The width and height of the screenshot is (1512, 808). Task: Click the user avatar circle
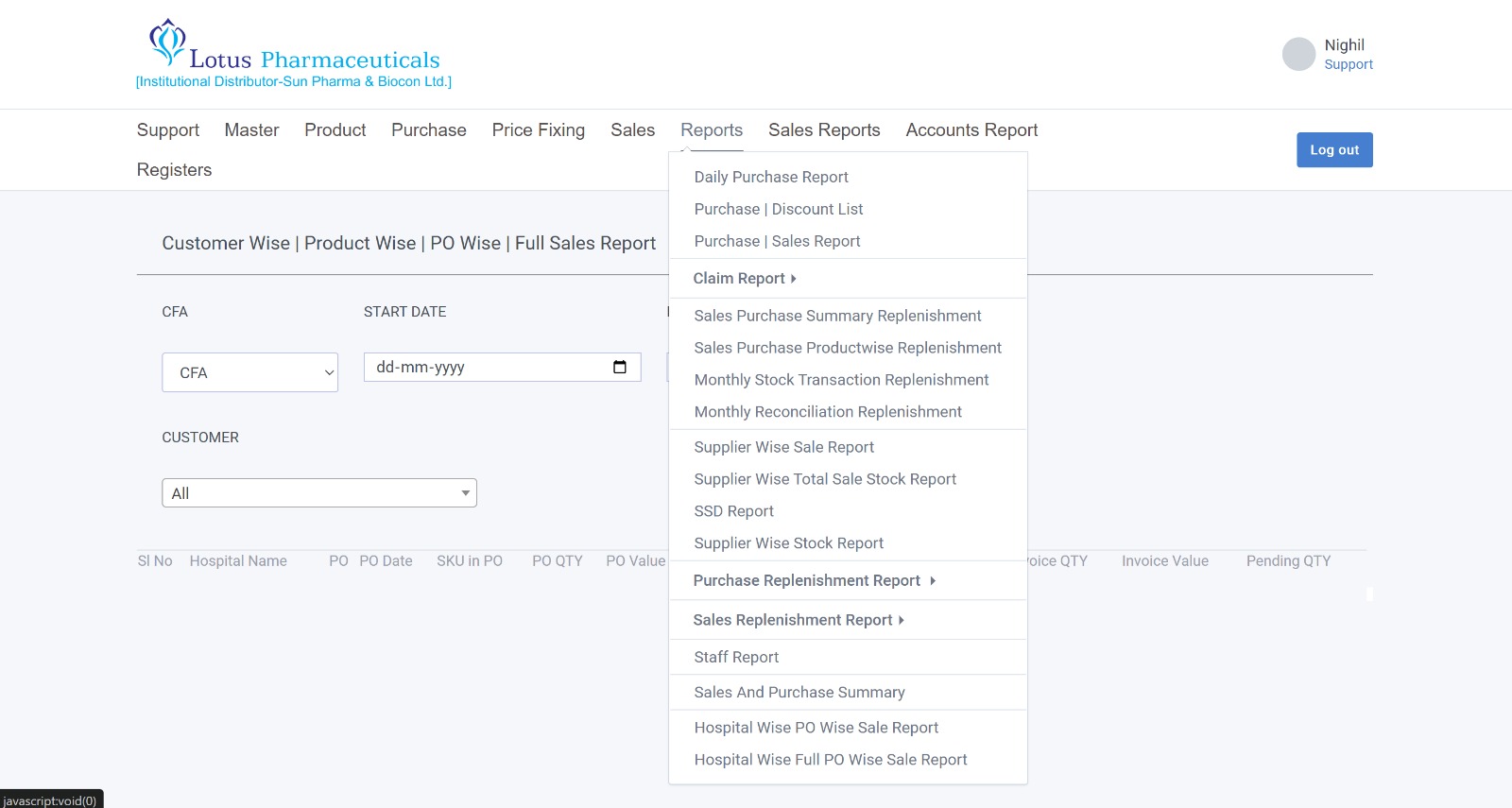1298,54
